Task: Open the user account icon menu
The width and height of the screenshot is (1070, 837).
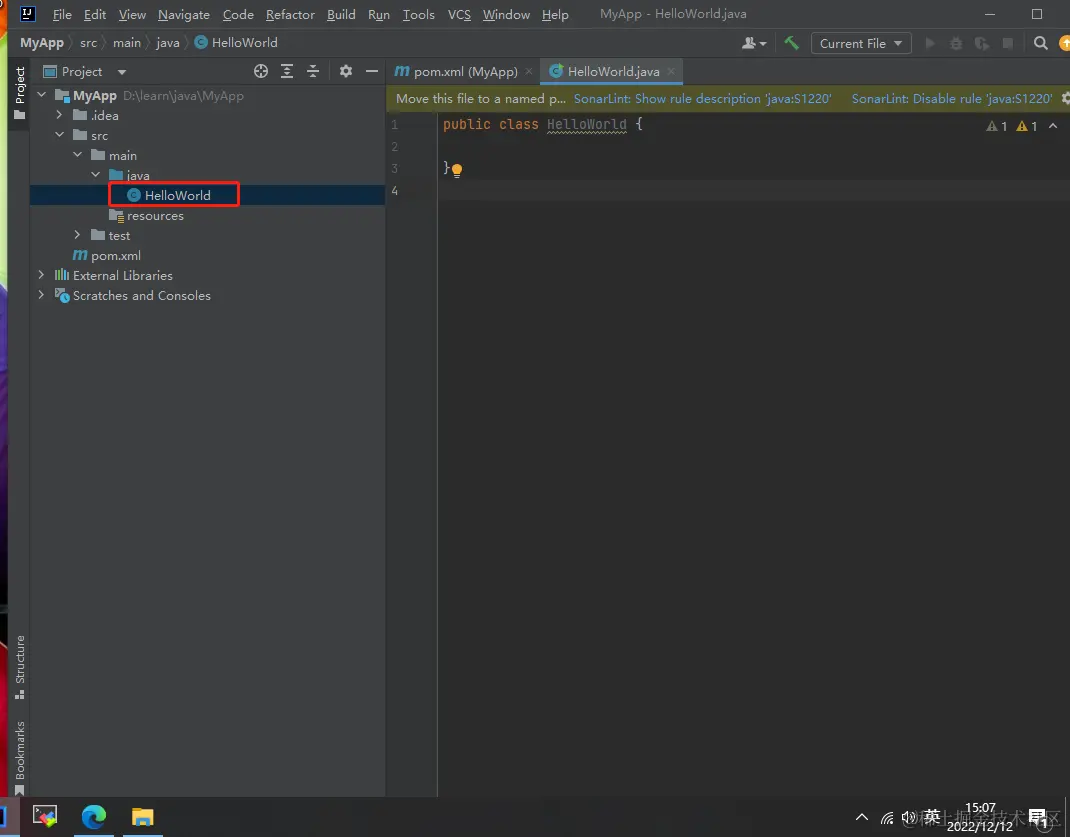Action: [753, 43]
